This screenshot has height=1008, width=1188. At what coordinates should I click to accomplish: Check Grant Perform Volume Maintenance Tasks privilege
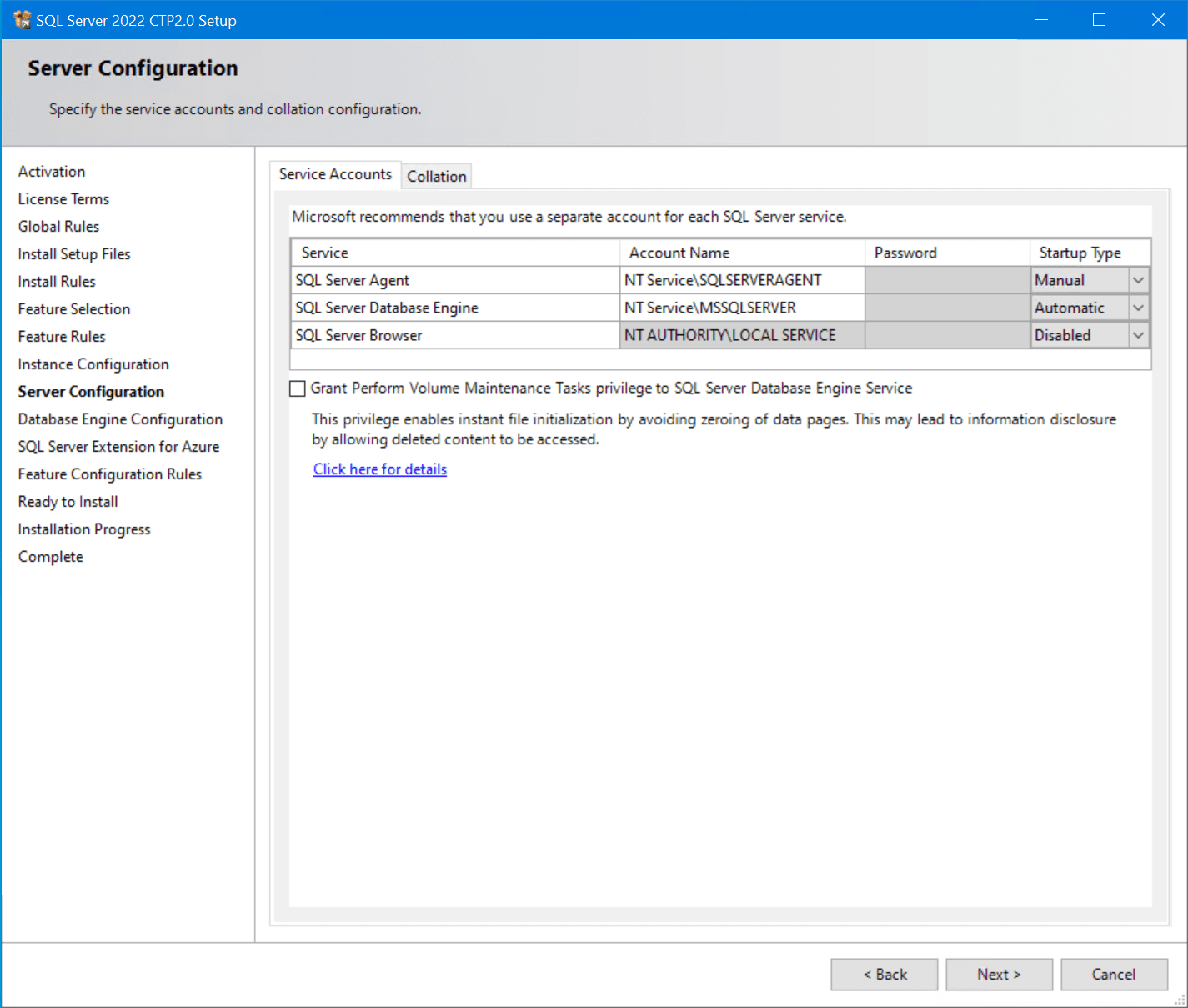297,389
